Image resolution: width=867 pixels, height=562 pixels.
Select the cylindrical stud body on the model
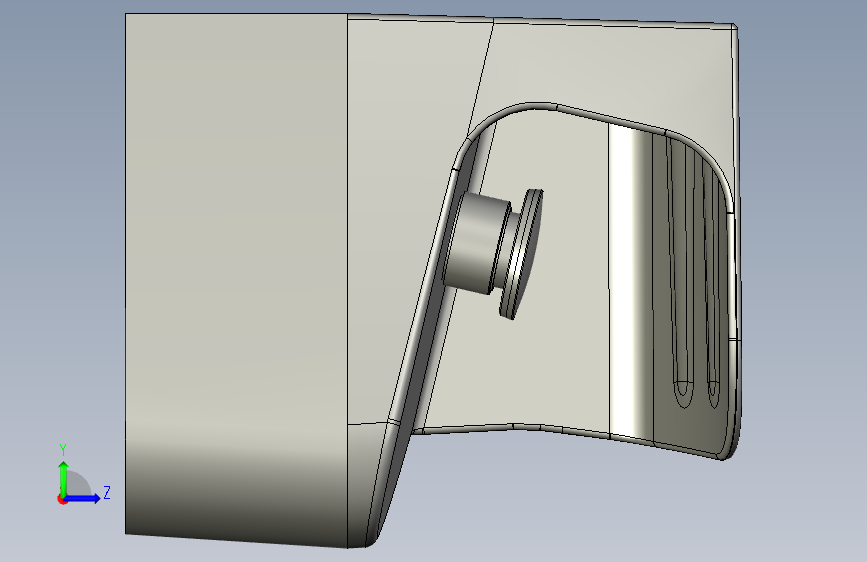click(x=478, y=242)
